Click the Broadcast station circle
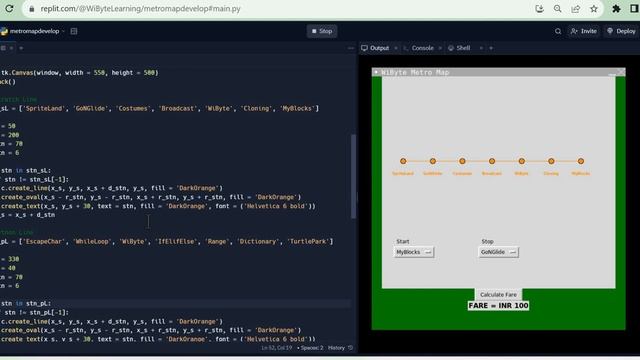The height and width of the screenshot is (360, 640). point(492,161)
